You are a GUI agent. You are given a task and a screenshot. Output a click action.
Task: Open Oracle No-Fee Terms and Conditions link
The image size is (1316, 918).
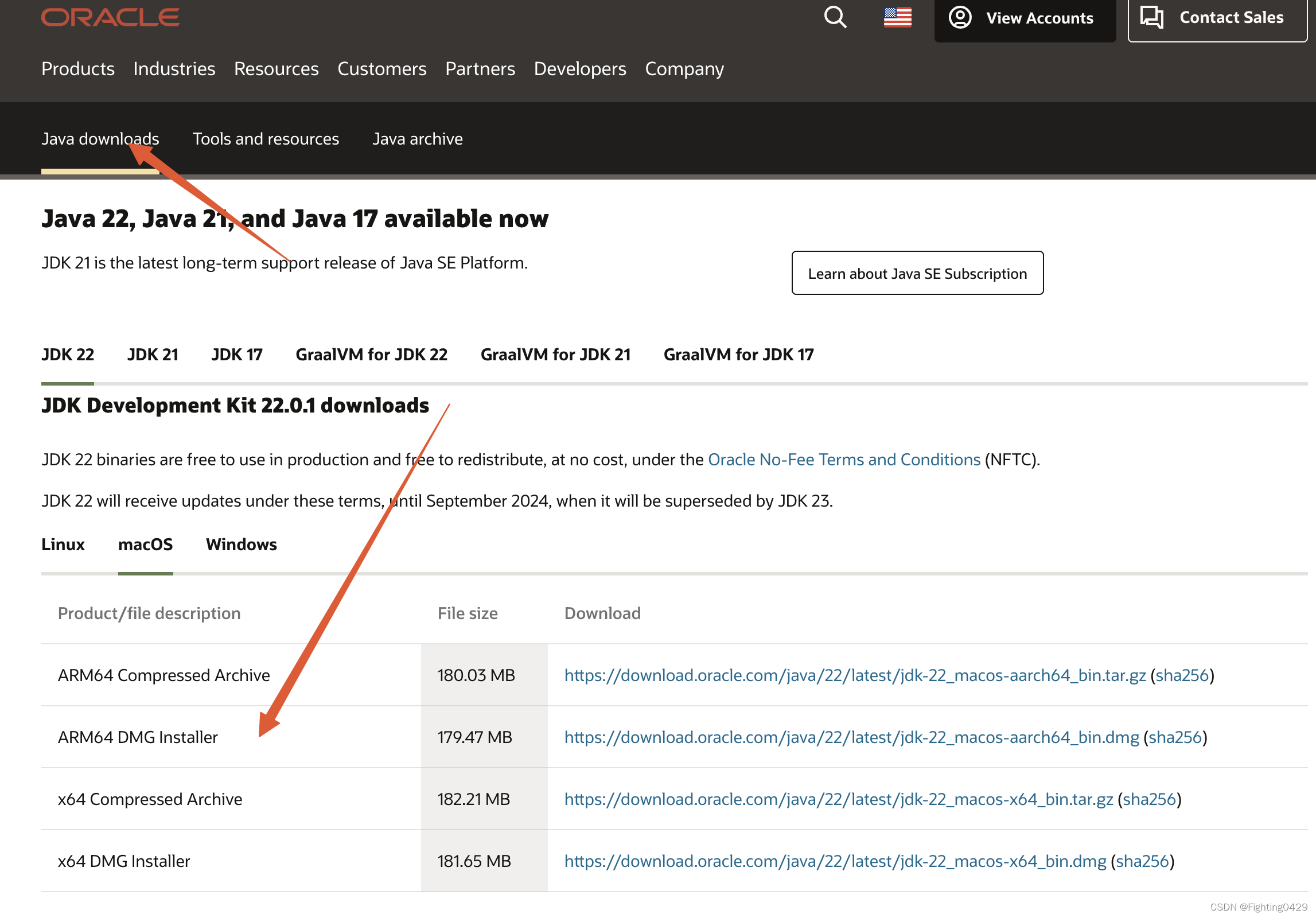[x=844, y=460]
